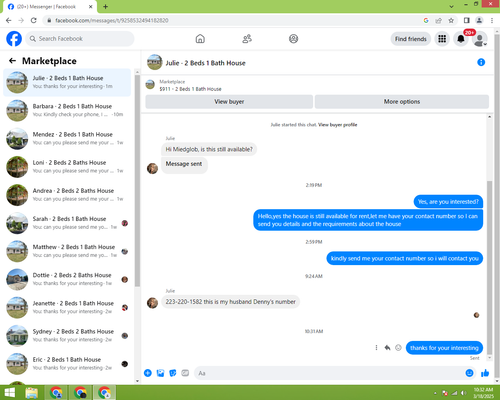500x400 pixels.
Task: Open Jeanette - 2 Beds 1 Bath House chat
Action: pyautogui.click(x=67, y=307)
